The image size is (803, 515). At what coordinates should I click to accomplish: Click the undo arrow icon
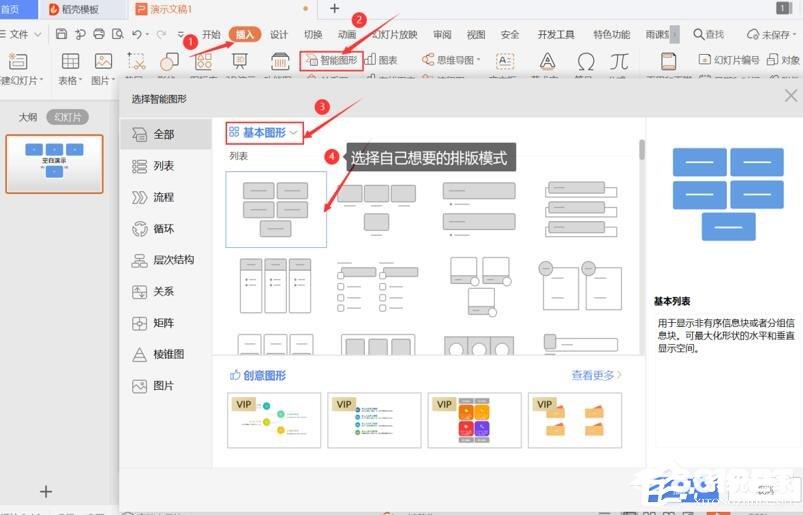click(137, 34)
